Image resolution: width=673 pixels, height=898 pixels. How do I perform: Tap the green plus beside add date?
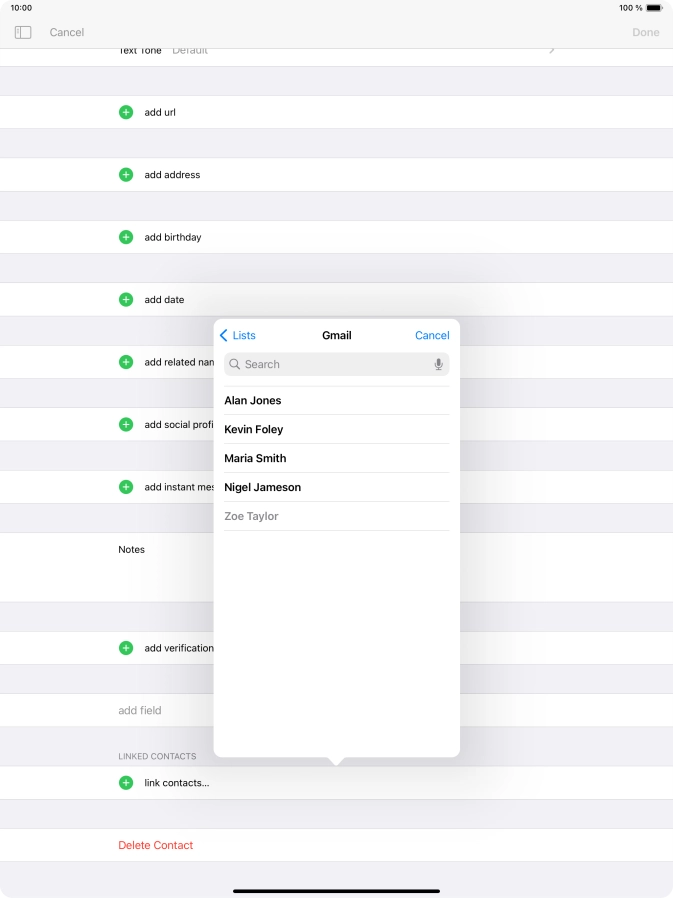click(126, 300)
